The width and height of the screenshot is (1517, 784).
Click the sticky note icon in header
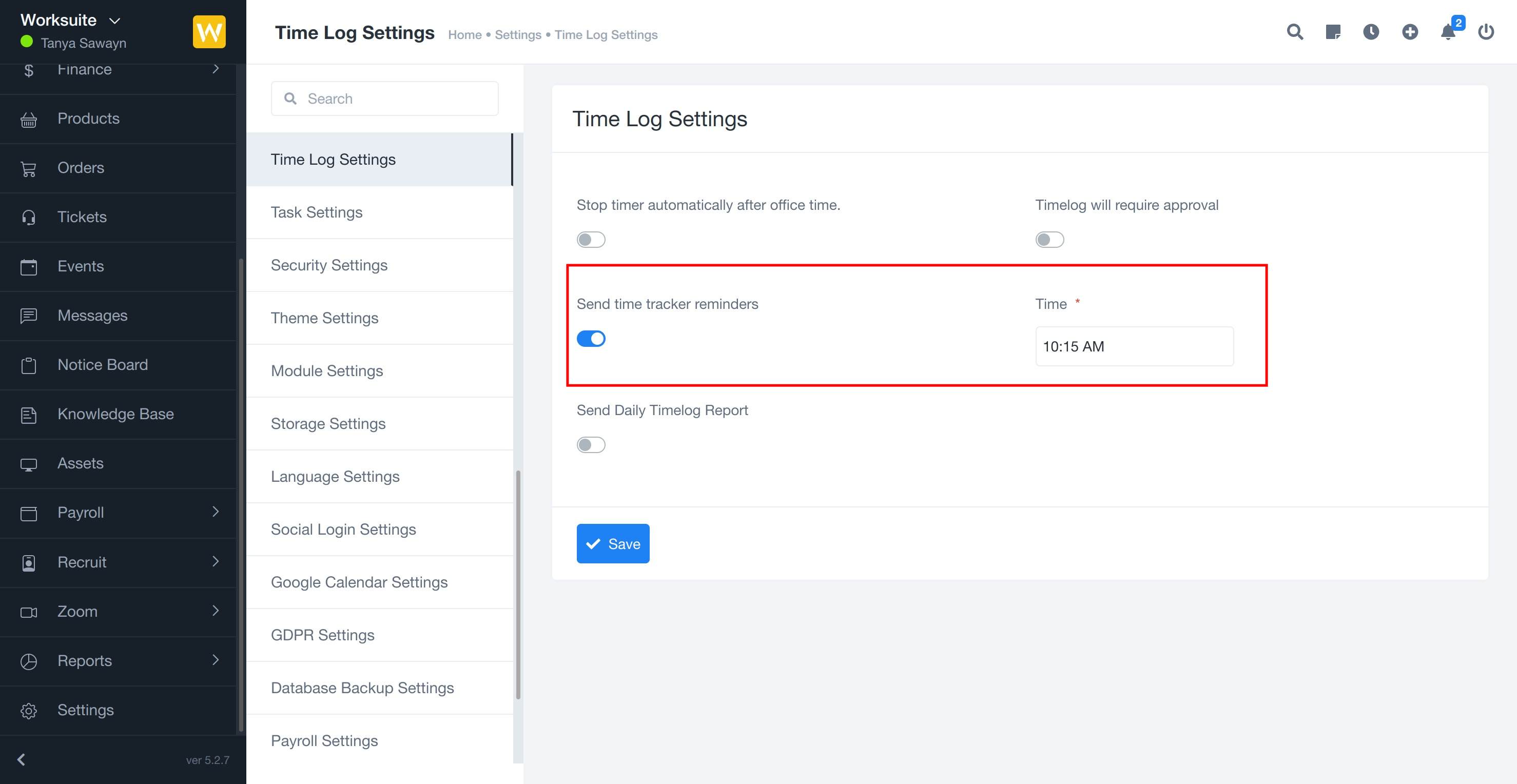(x=1333, y=32)
